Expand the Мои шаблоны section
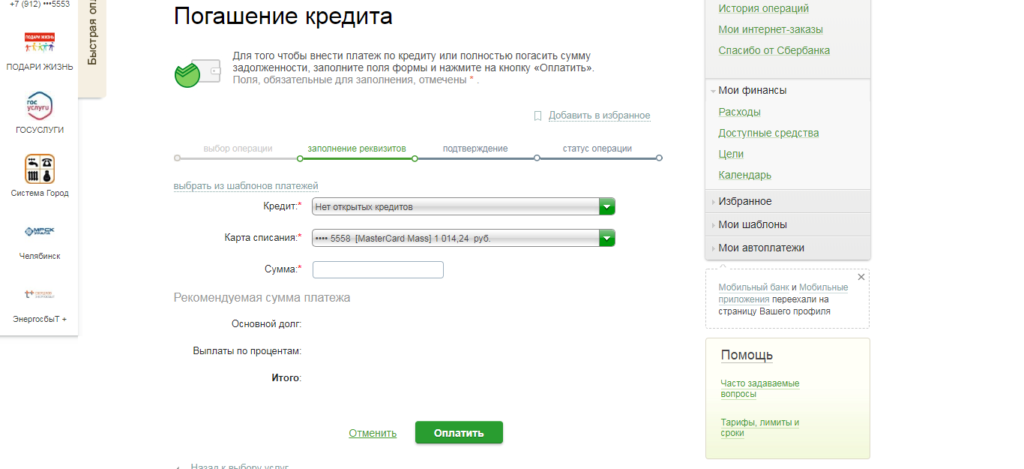This screenshot has height=469, width=1024. click(x=751, y=224)
